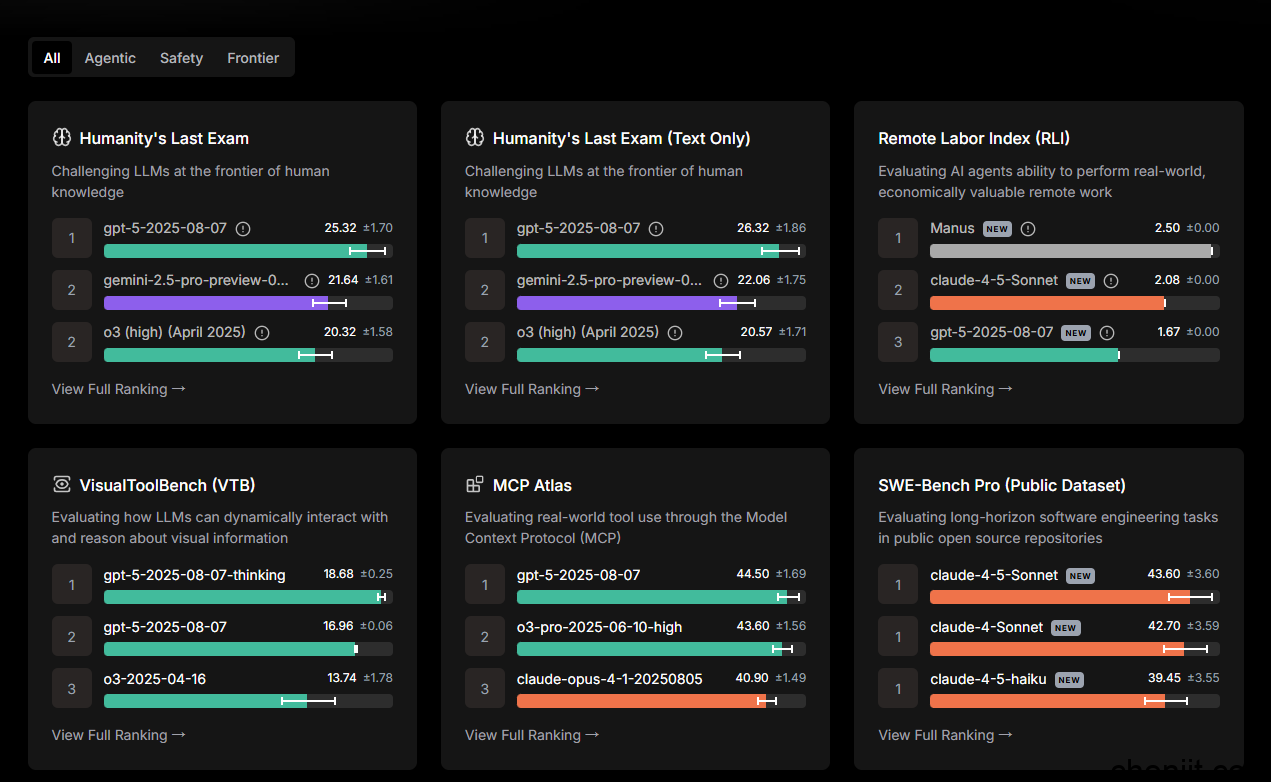Open View Full Ranking for MCP Atlas
1271x782 pixels.
[532, 735]
